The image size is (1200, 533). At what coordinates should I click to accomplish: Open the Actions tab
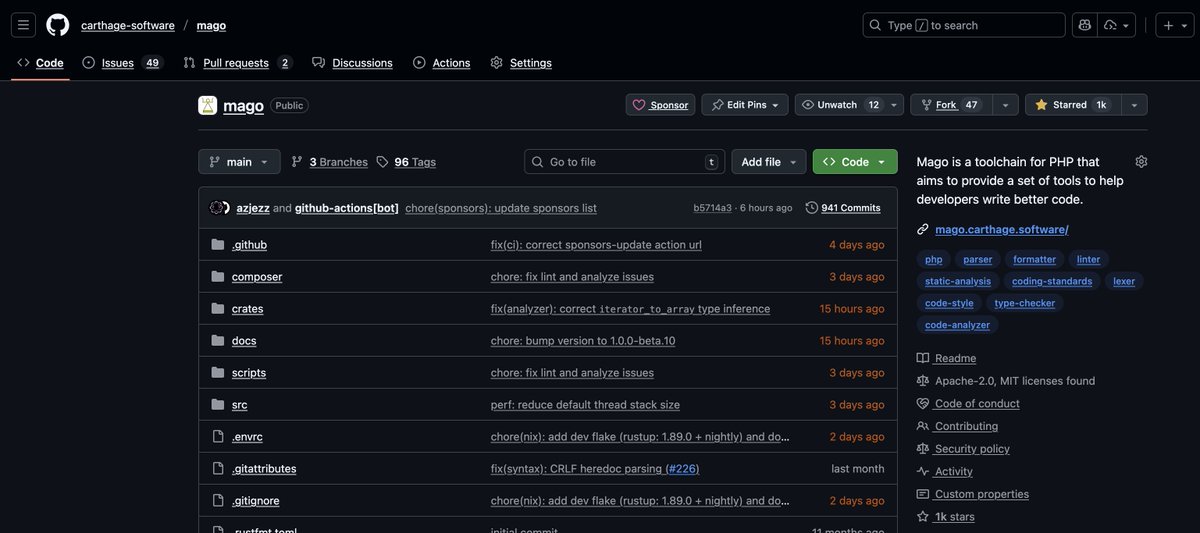tap(442, 62)
